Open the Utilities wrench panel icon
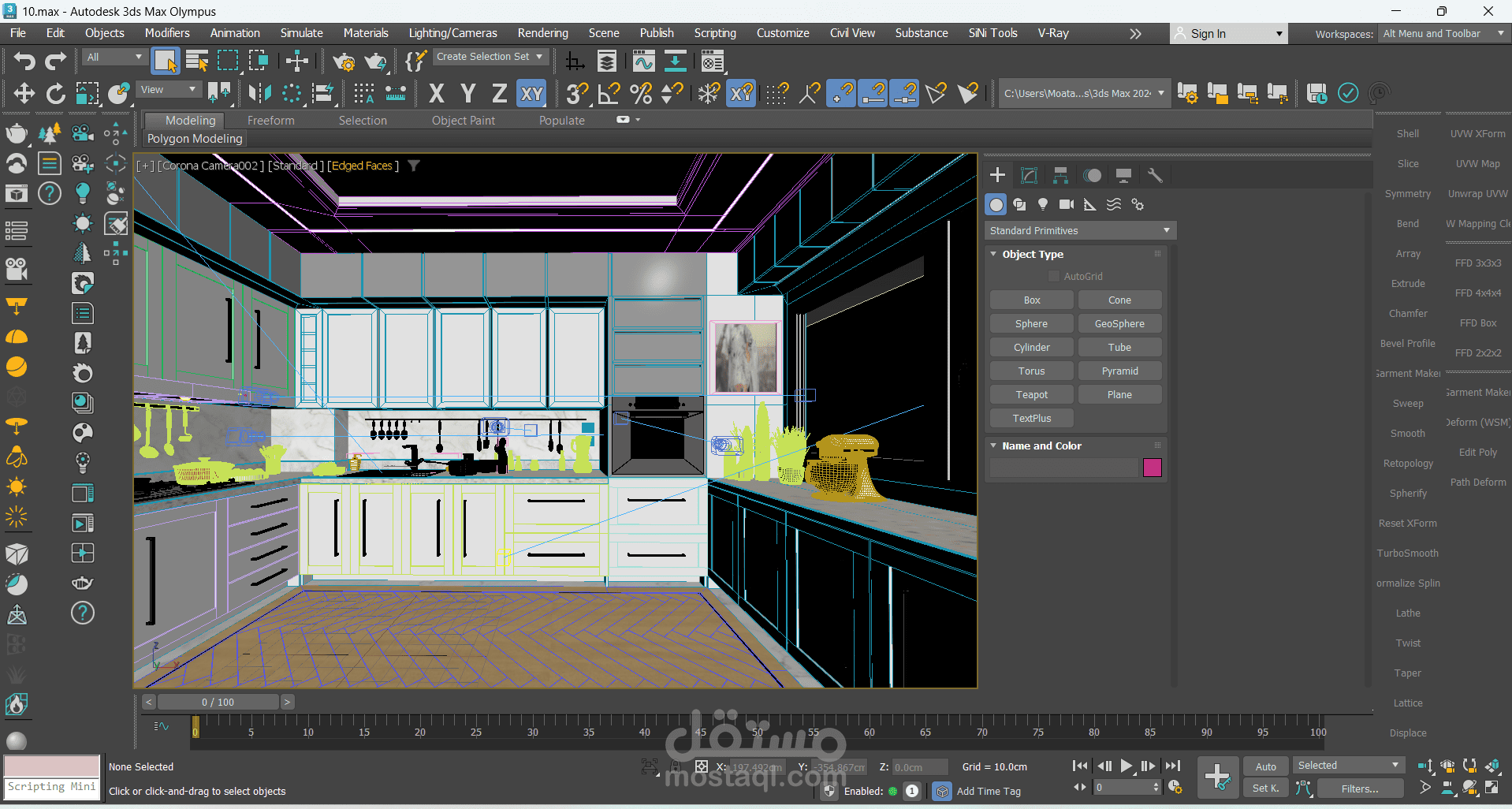This screenshot has width=1512, height=809. [x=1155, y=175]
